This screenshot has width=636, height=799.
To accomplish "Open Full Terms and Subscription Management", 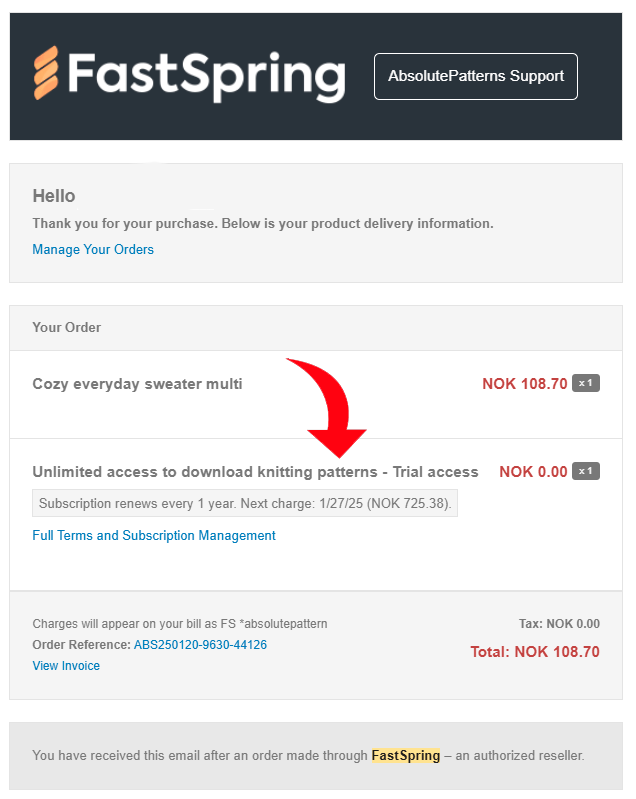I will [x=154, y=536].
